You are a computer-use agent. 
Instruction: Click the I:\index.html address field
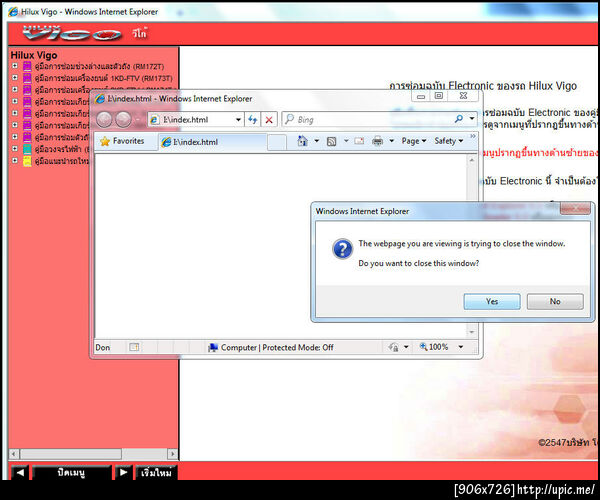tap(191, 120)
